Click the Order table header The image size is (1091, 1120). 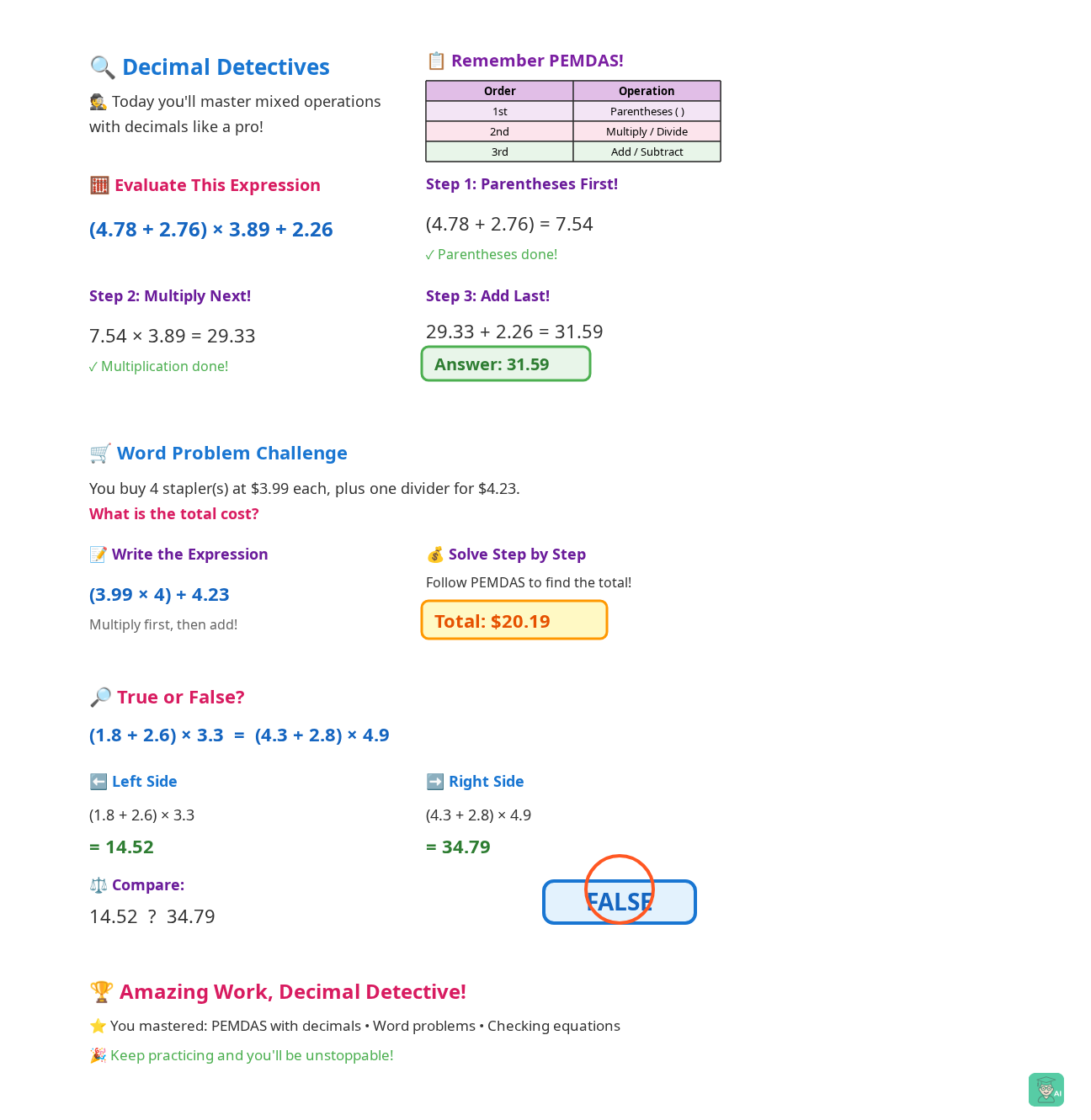499,91
